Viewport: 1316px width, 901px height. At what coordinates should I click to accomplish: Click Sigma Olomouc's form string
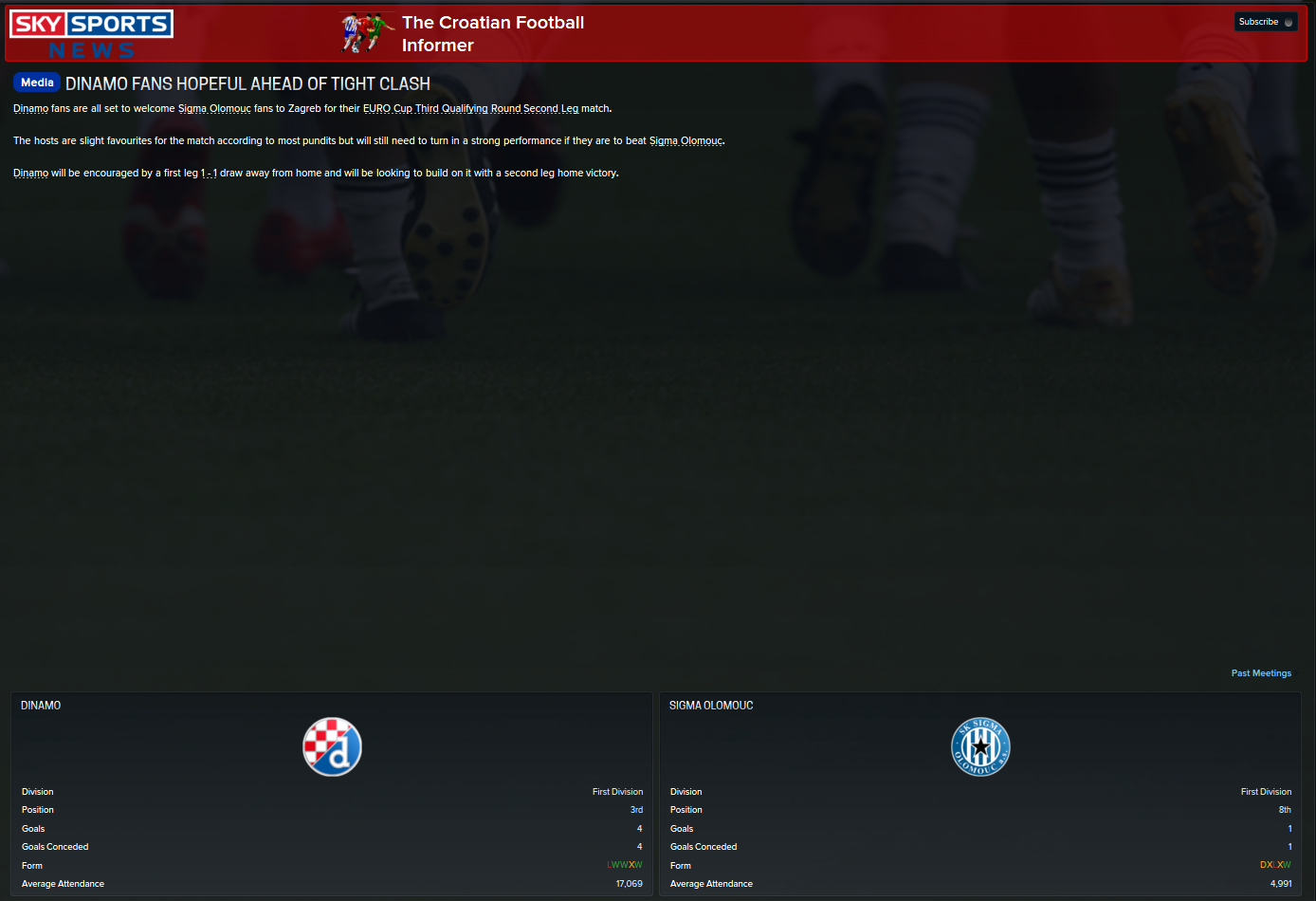pyautogui.click(x=1275, y=865)
